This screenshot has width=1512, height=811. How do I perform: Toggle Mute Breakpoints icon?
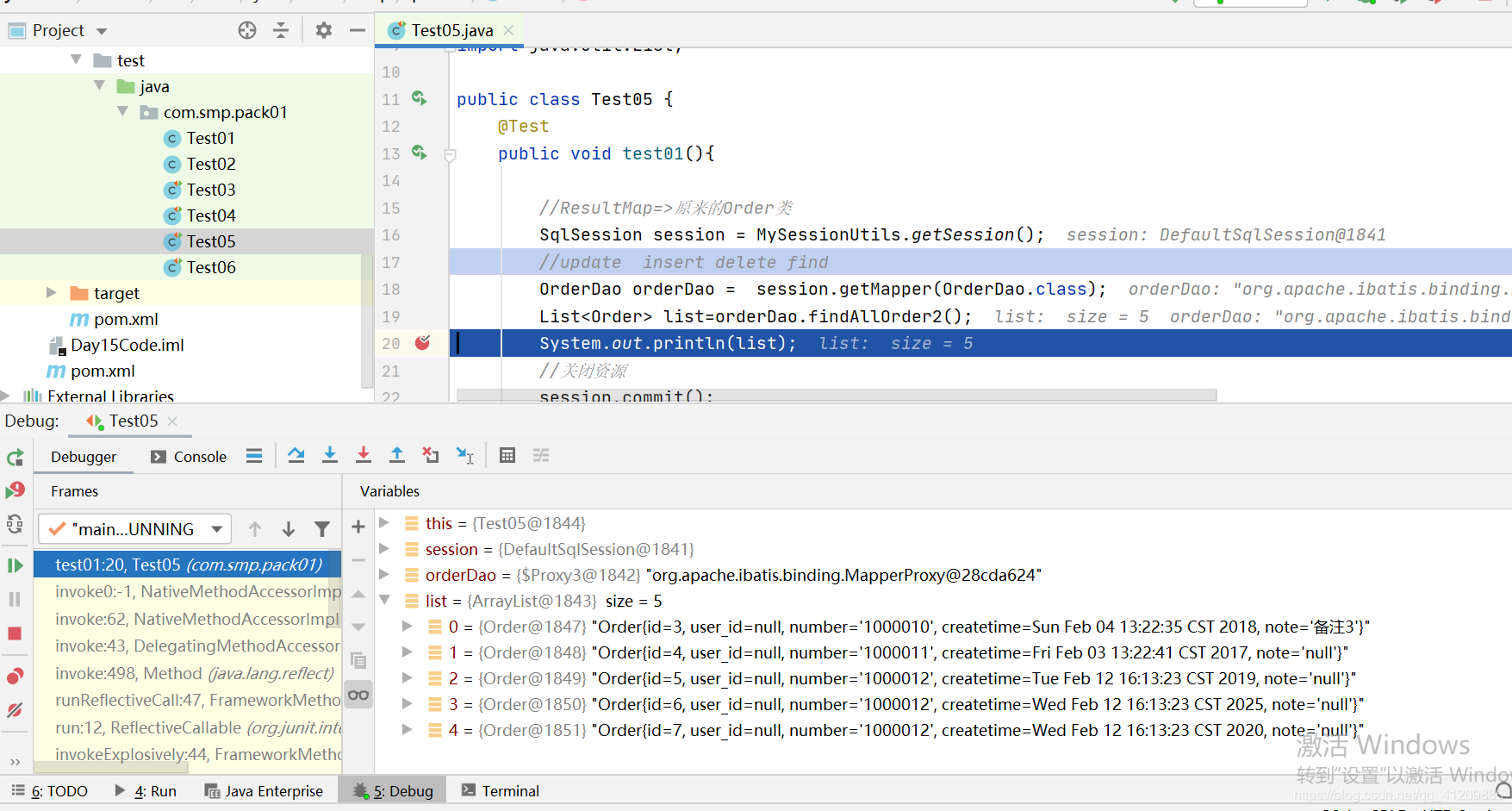15,710
